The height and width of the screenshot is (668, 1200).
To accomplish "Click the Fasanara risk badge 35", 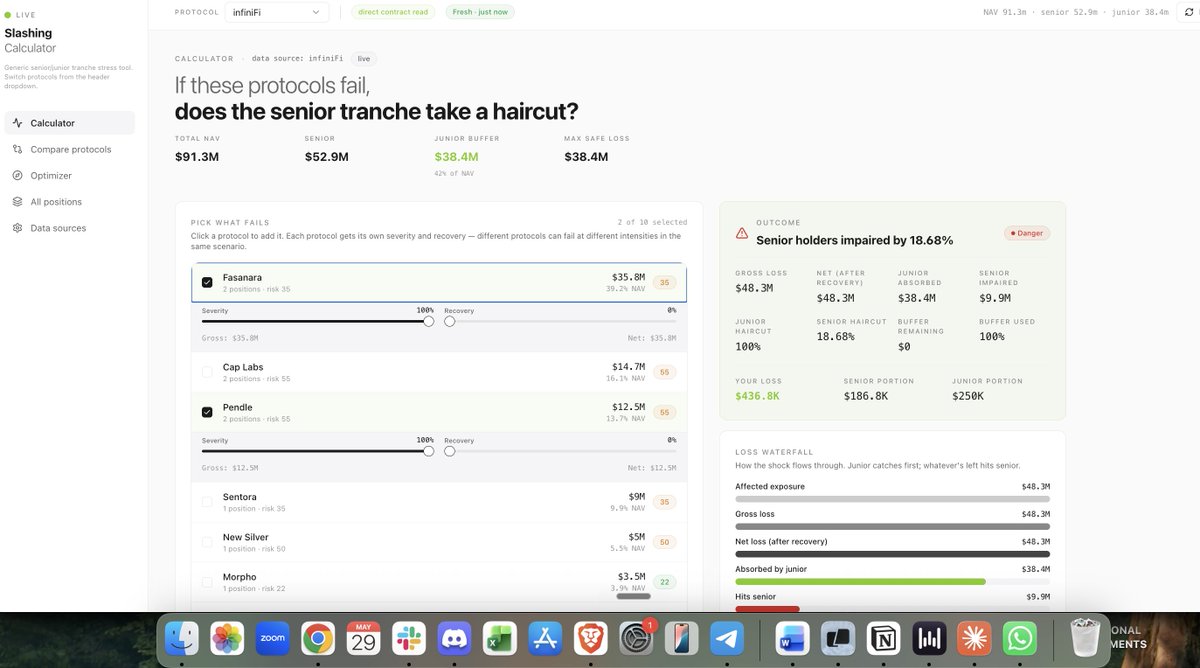I will (x=665, y=283).
